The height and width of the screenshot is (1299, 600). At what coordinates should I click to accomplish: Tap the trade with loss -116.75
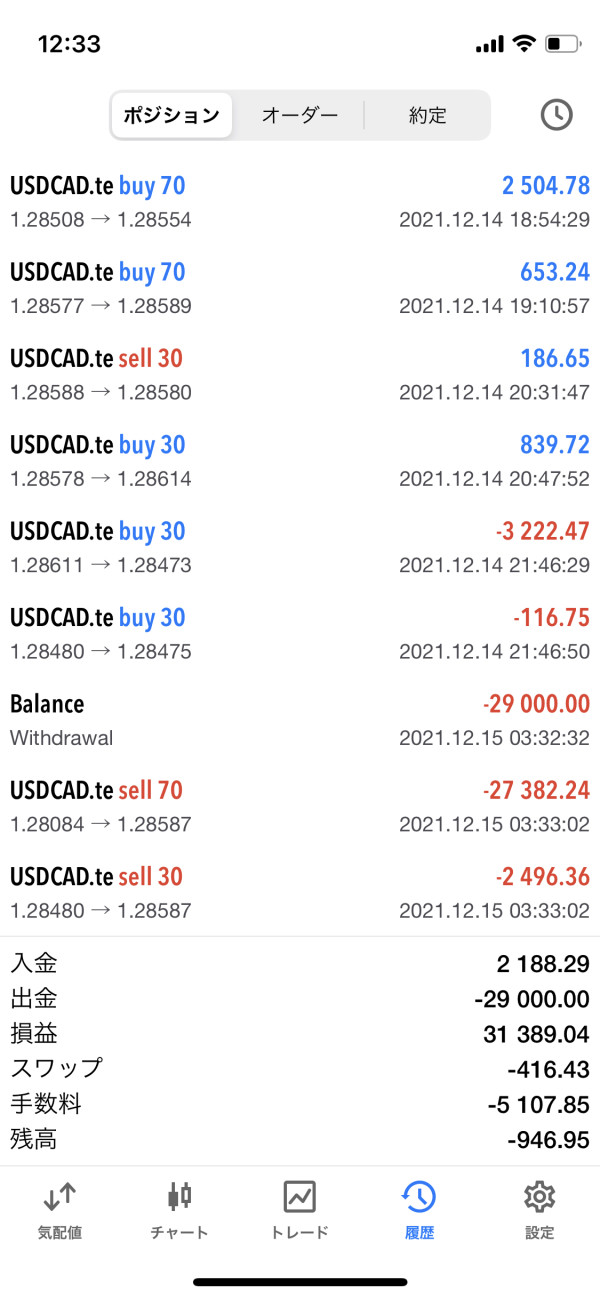[x=300, y=633]
